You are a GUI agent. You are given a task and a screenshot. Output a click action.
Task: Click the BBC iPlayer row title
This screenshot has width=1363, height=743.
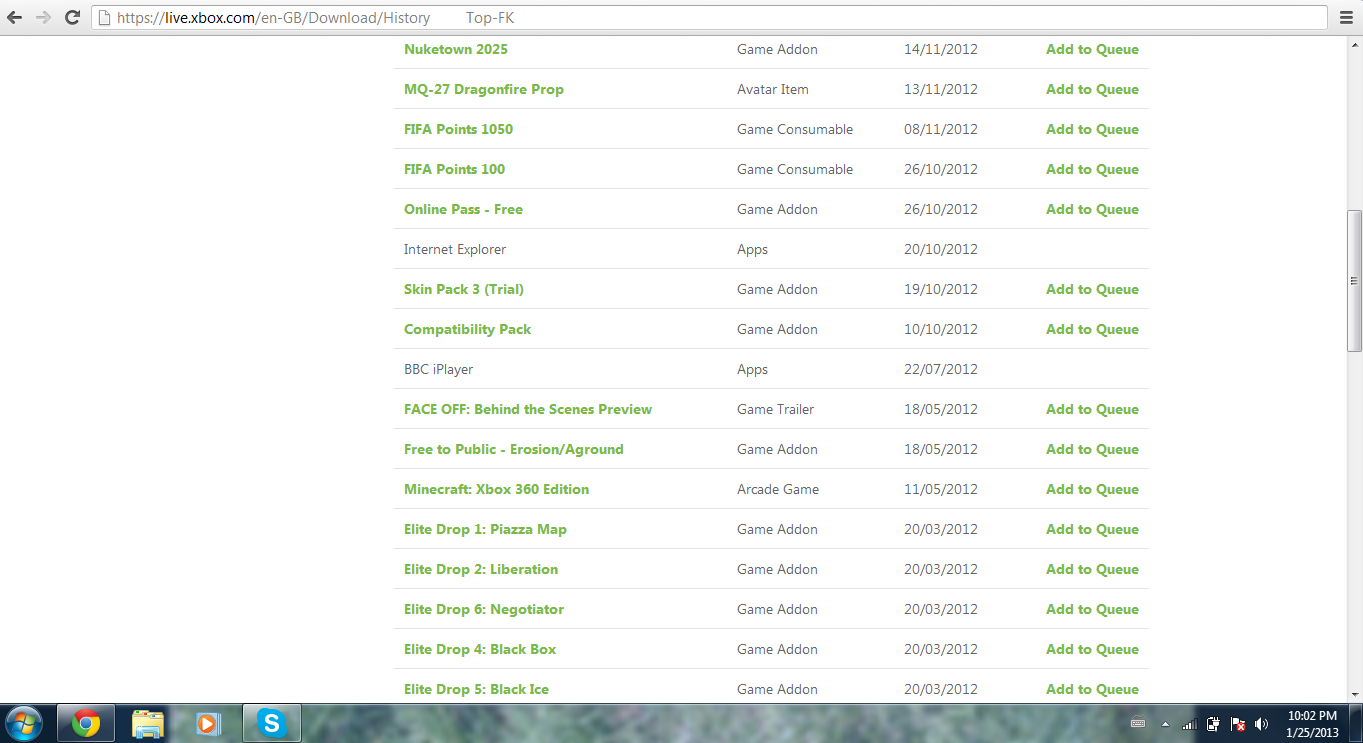click(x=438, y=369)
